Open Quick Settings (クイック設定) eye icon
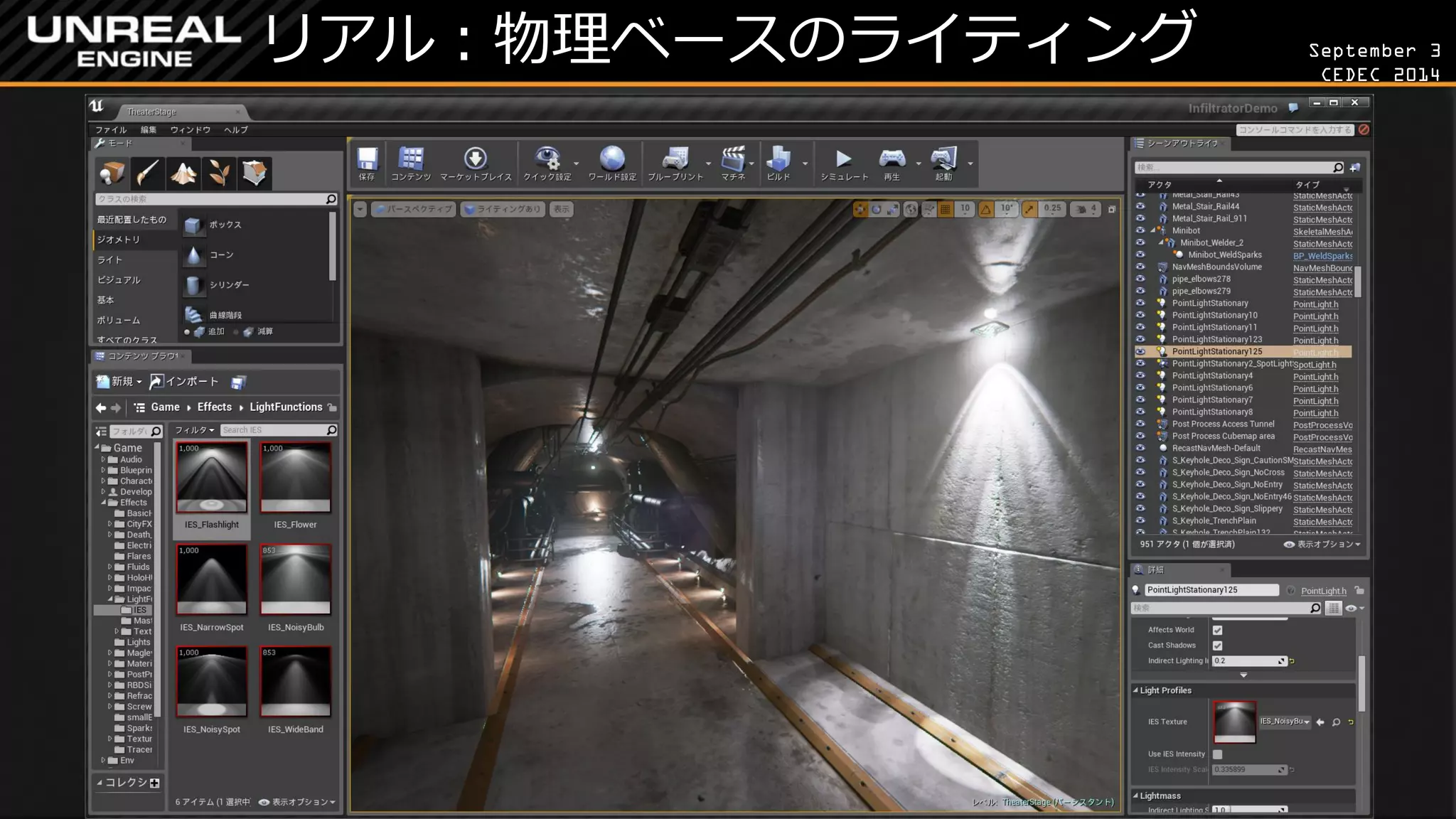The image size is (1456, 819). click(x=547, y=159)
